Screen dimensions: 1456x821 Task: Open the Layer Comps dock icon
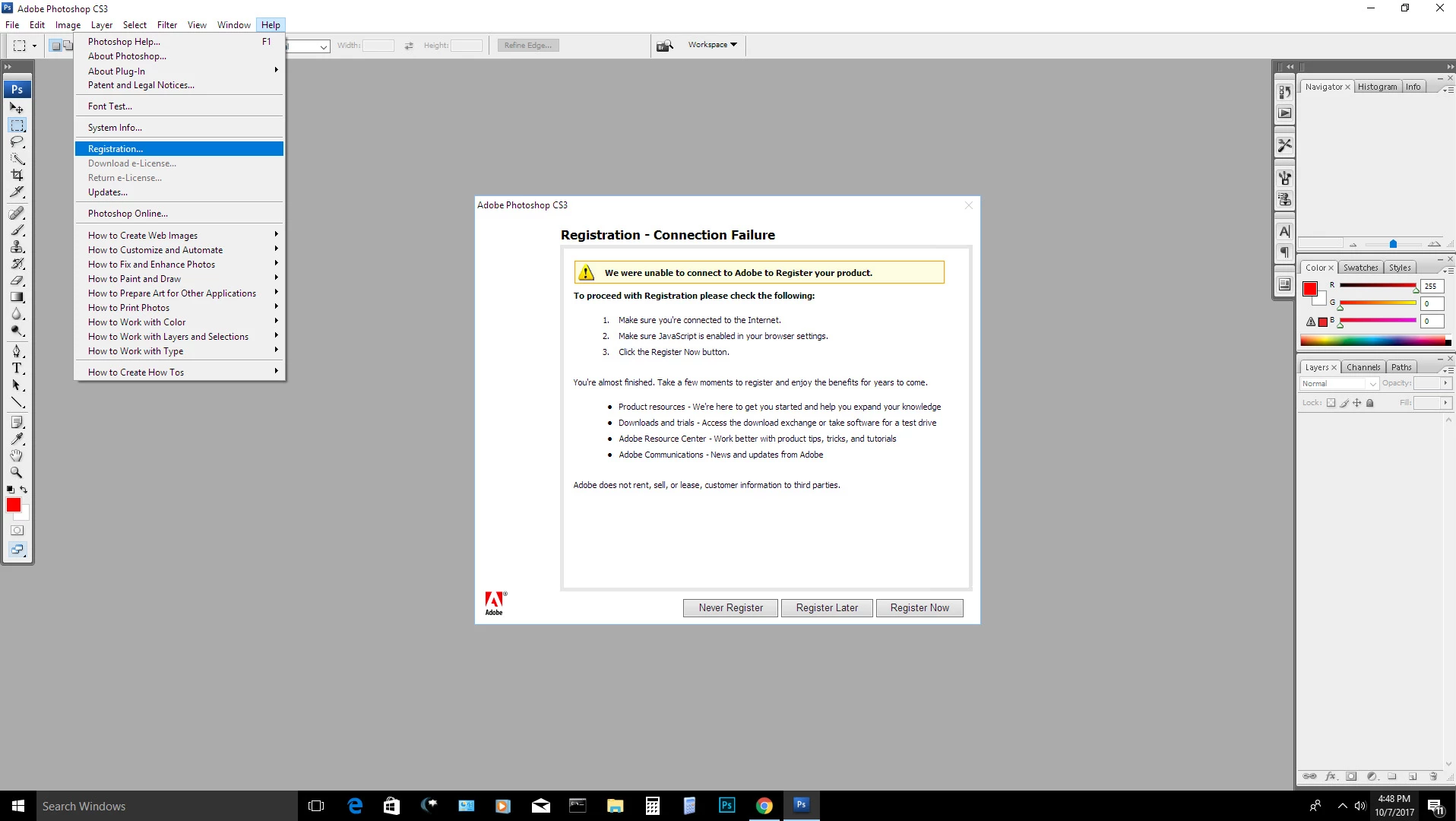[x=1284, y=284]
